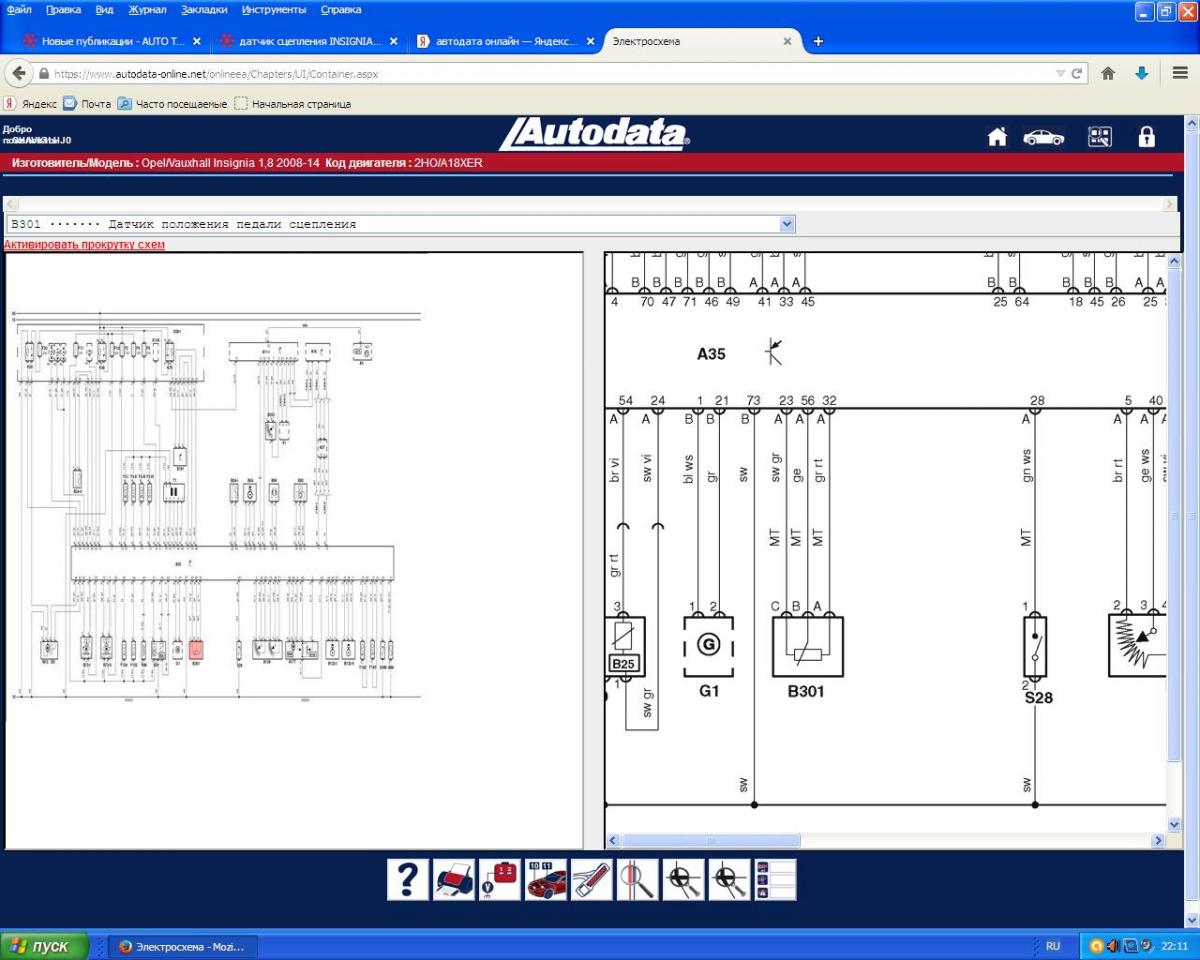Open the Почта bookmark

click(88, 103)
